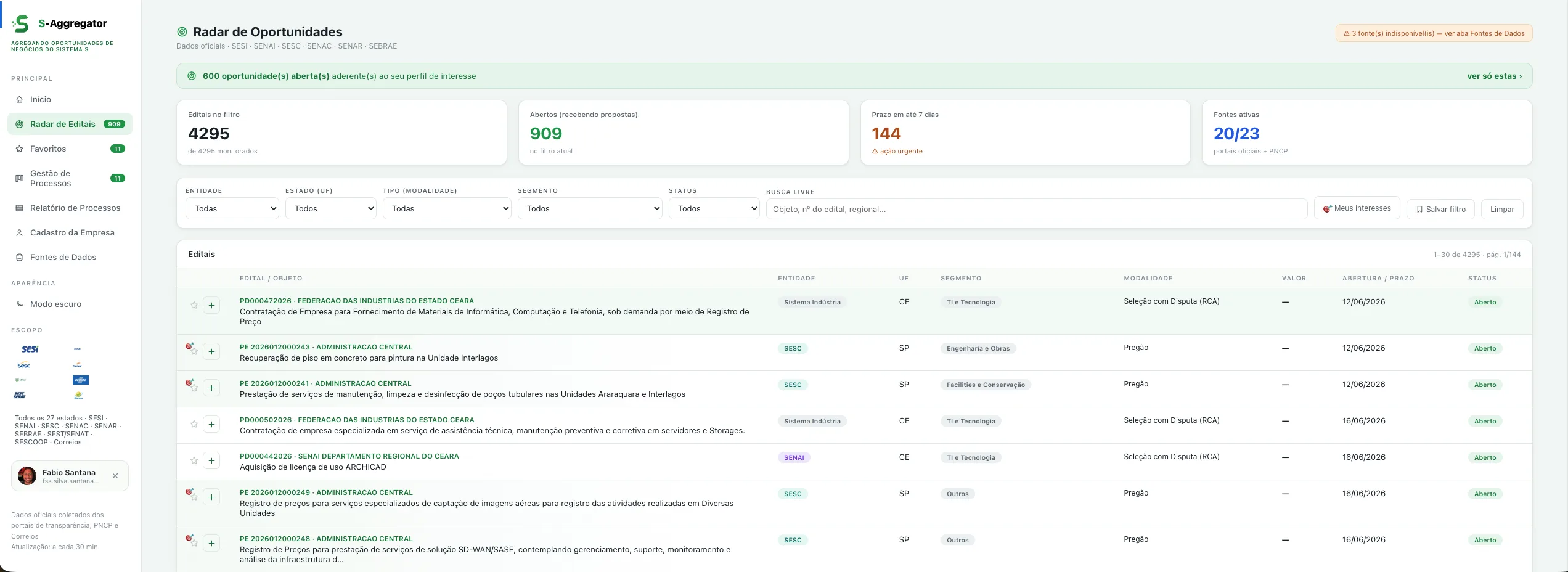Click the 'Abertos (recebendo propostas)' card
Screen dimensions: 1568x572
[x=684, y=133]
